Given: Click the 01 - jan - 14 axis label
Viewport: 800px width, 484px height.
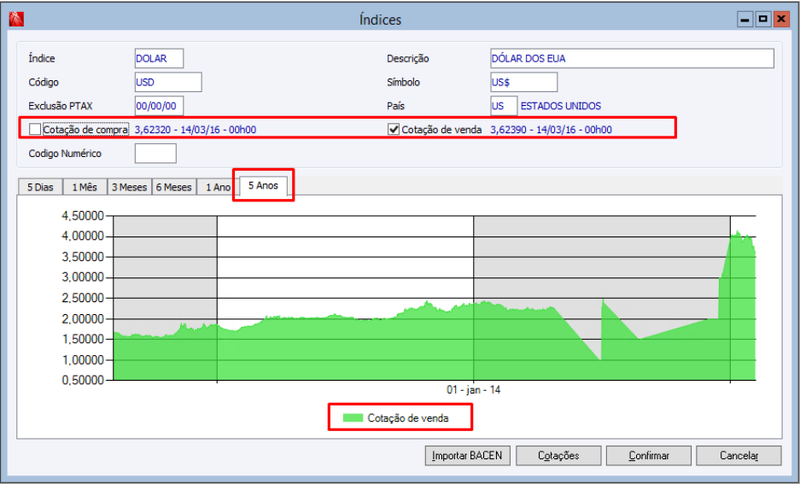Looking at the screenshot, I should (473, 390).
